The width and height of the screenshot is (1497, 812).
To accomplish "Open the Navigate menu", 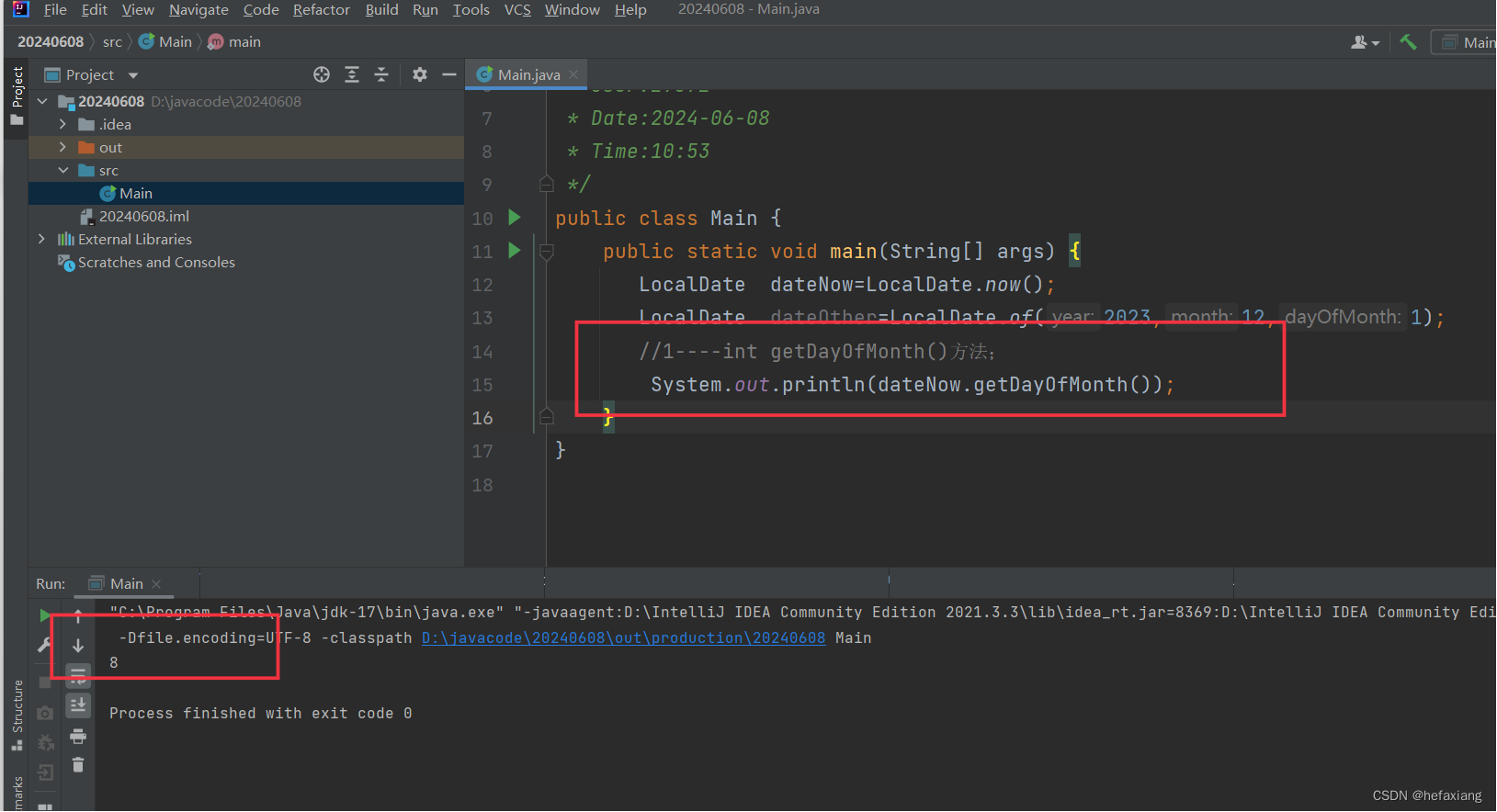I will click(198, 10).
